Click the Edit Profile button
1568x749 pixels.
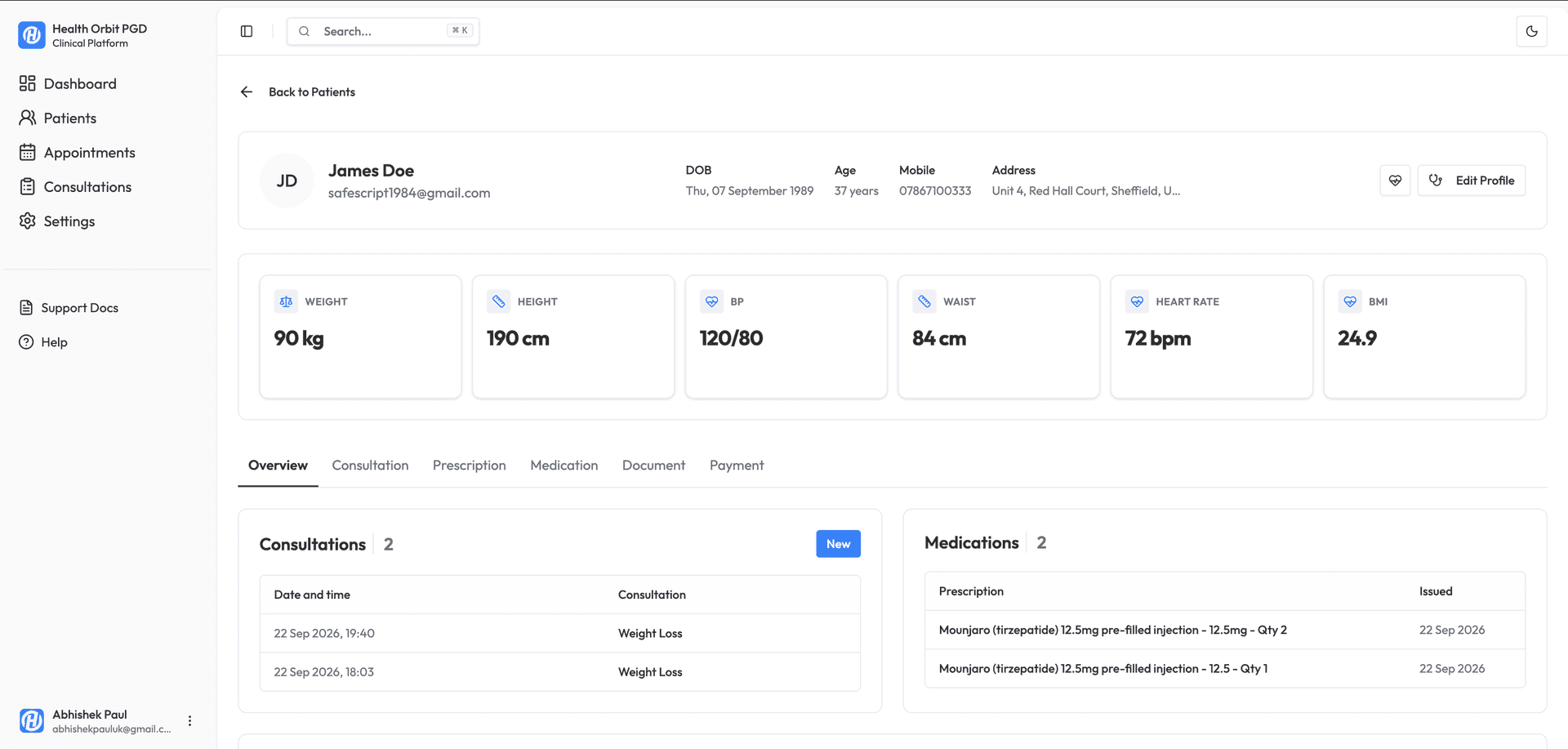(x=1472, y=181)
